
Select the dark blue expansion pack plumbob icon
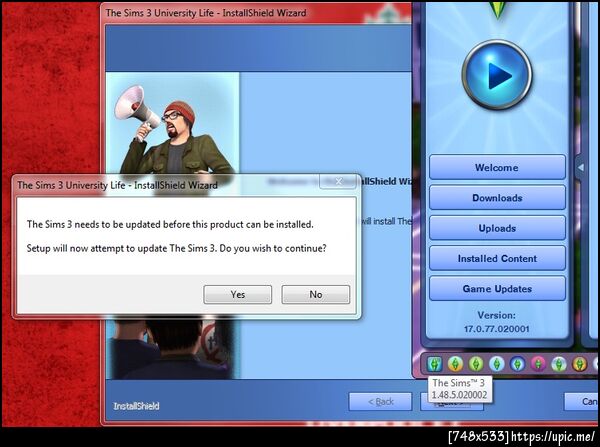517,364
